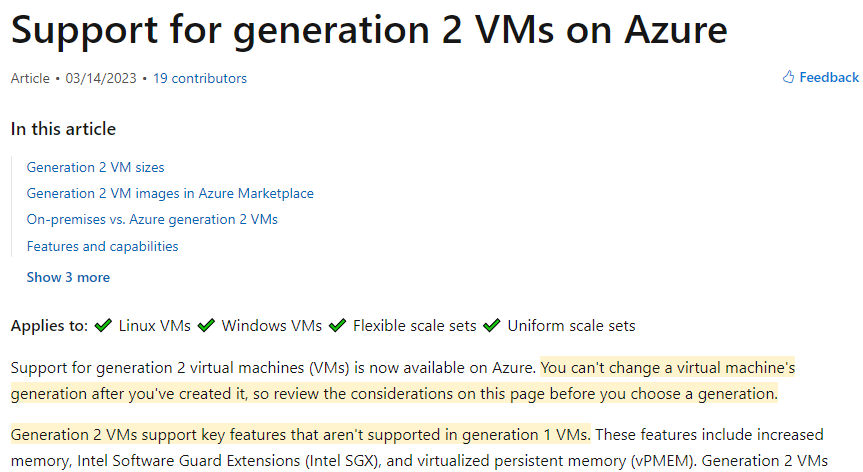Click the green checkmark beside Windows VMs
The height and width of the screenshot is (472, 863).
click(x=206, y=326)
